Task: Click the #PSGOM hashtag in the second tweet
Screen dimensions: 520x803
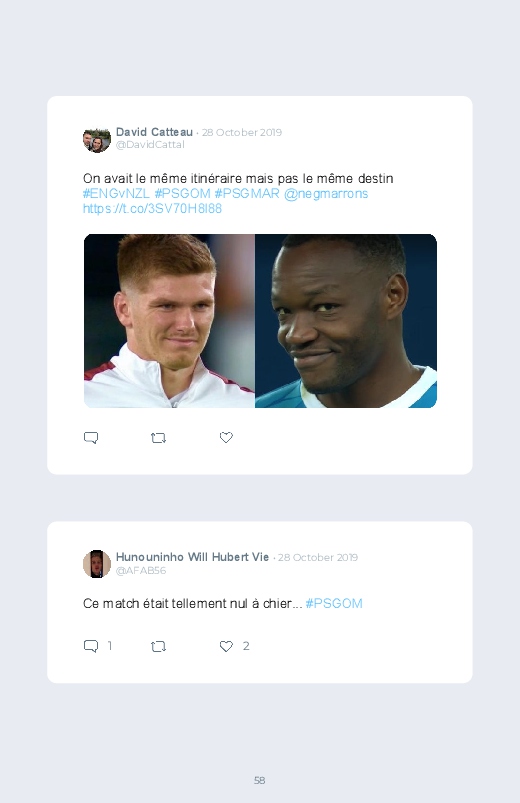Action: 334,603
